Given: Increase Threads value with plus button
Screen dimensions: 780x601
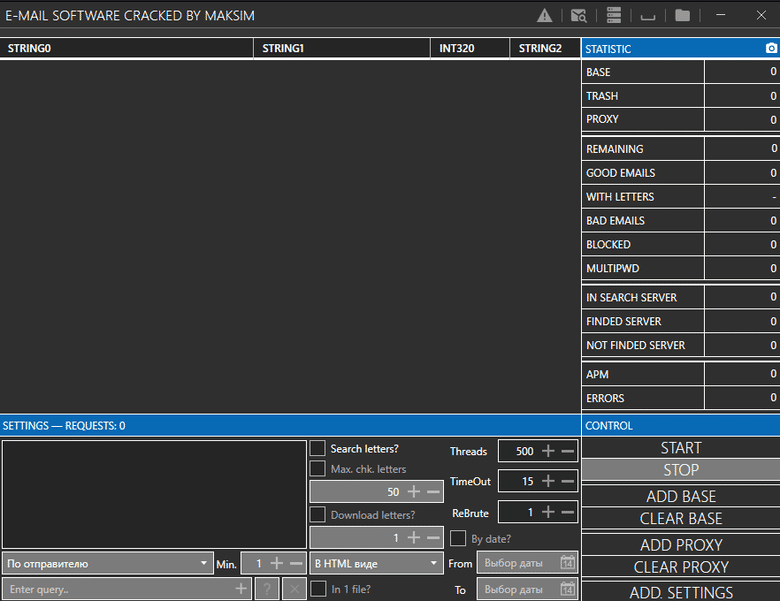Looking at the screenshot, I should click(x=548, y=451).
